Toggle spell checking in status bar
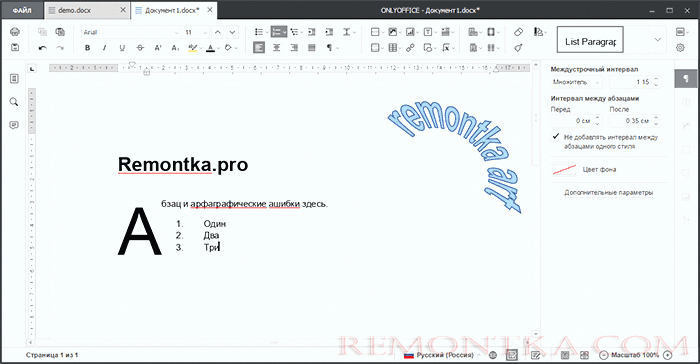Screen dimensions: 700x364 coord(512,355)
